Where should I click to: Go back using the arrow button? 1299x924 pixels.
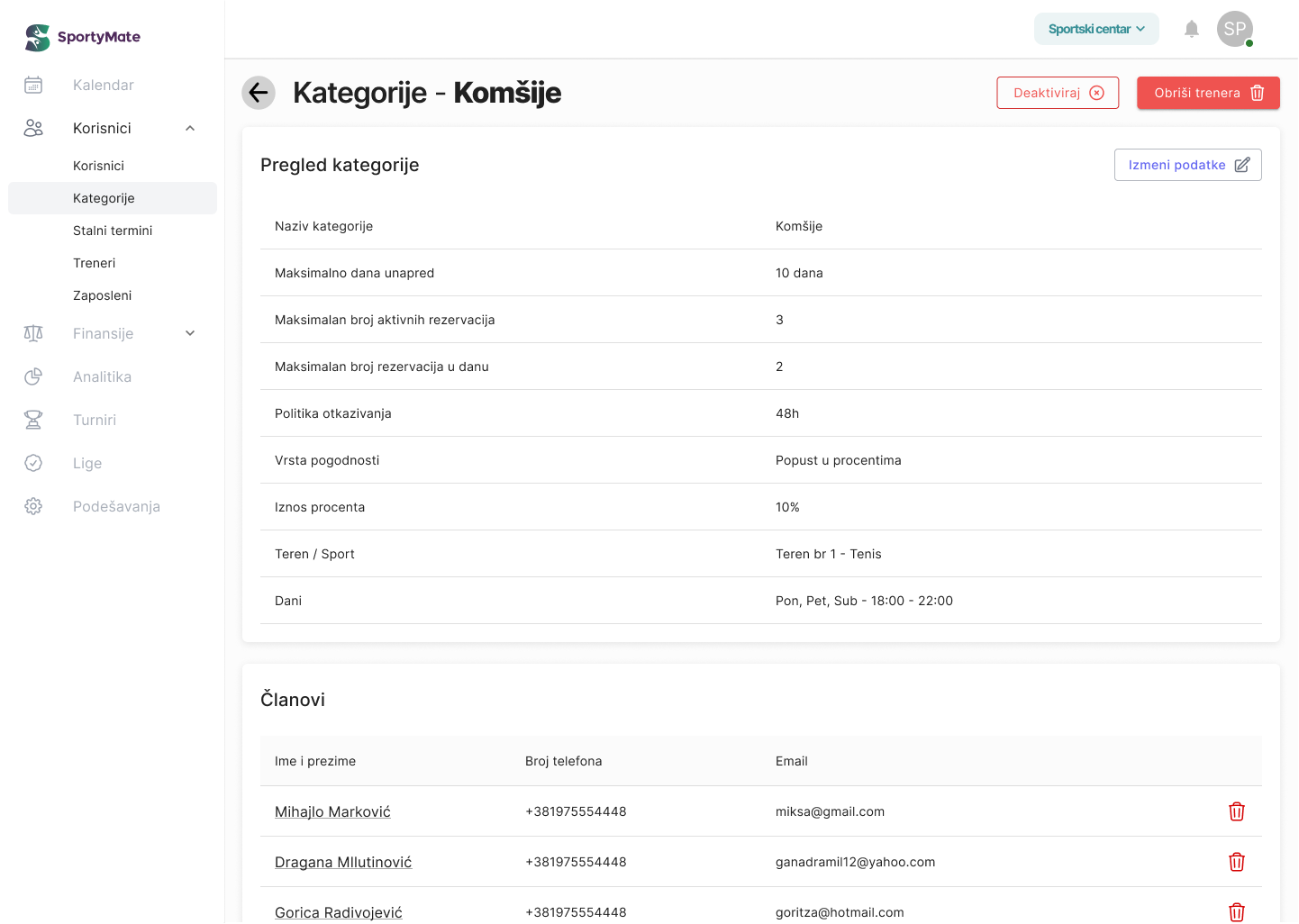pyautogui.click(x=259, y=92)
